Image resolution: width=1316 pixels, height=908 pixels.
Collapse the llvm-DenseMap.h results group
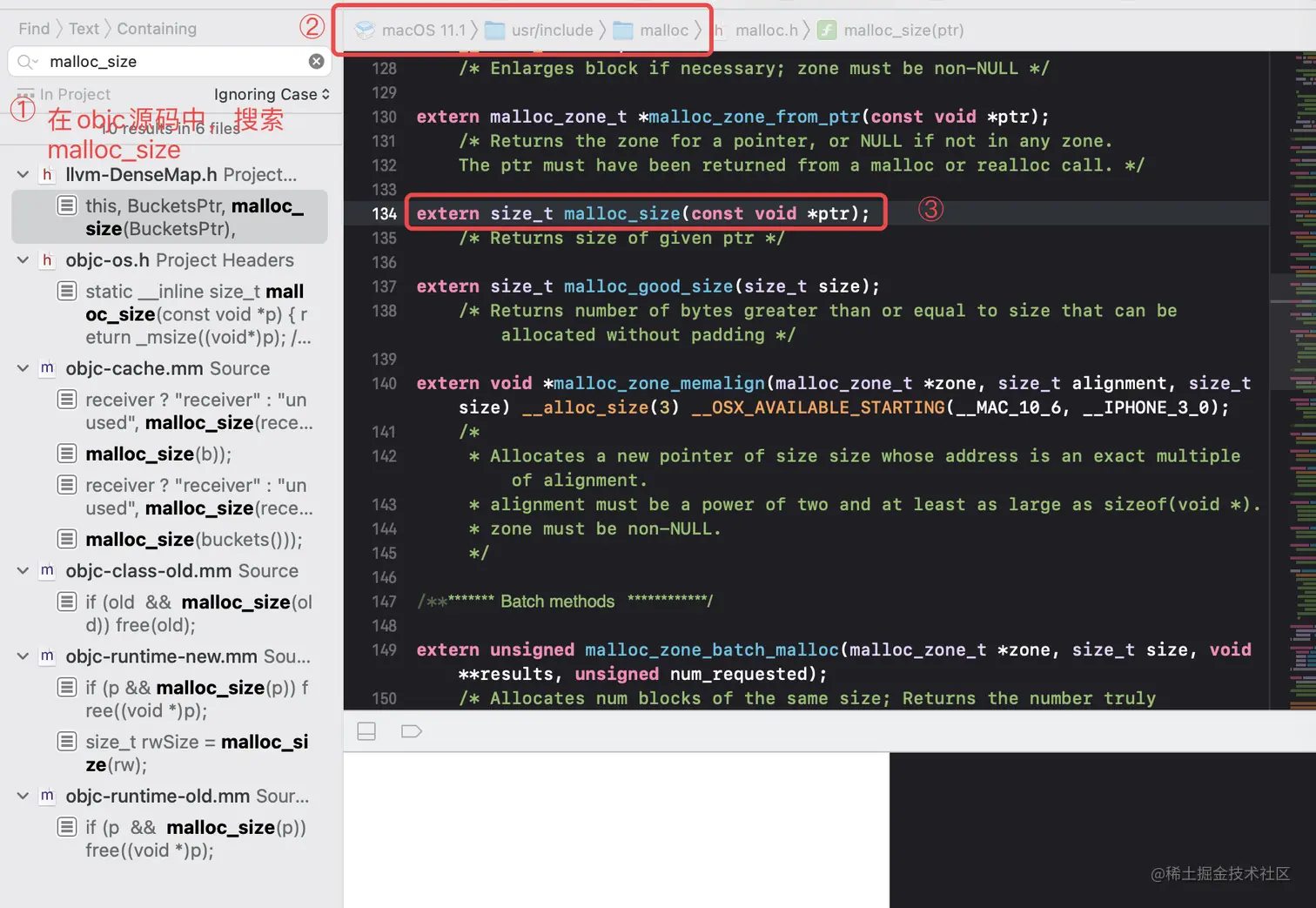[23, 175]
